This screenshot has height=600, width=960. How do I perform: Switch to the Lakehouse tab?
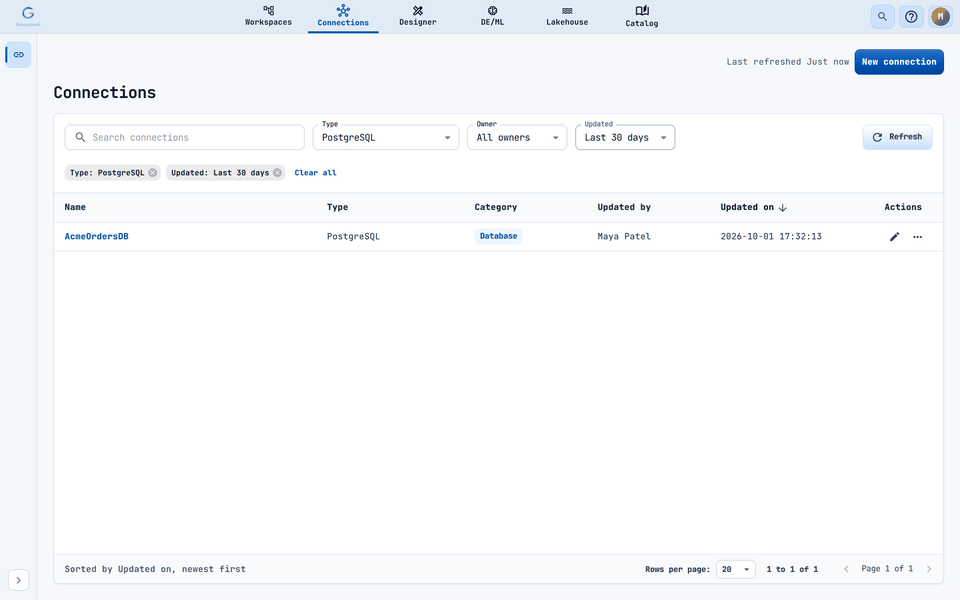pyautogui.click(x=567, y=16)
